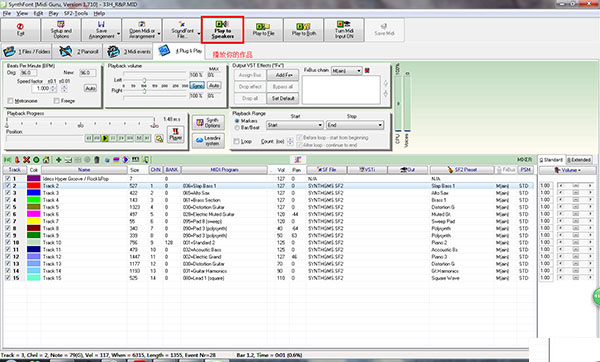
Task: Click the envelope icon in track toolbar
Action: pos(68,160)
